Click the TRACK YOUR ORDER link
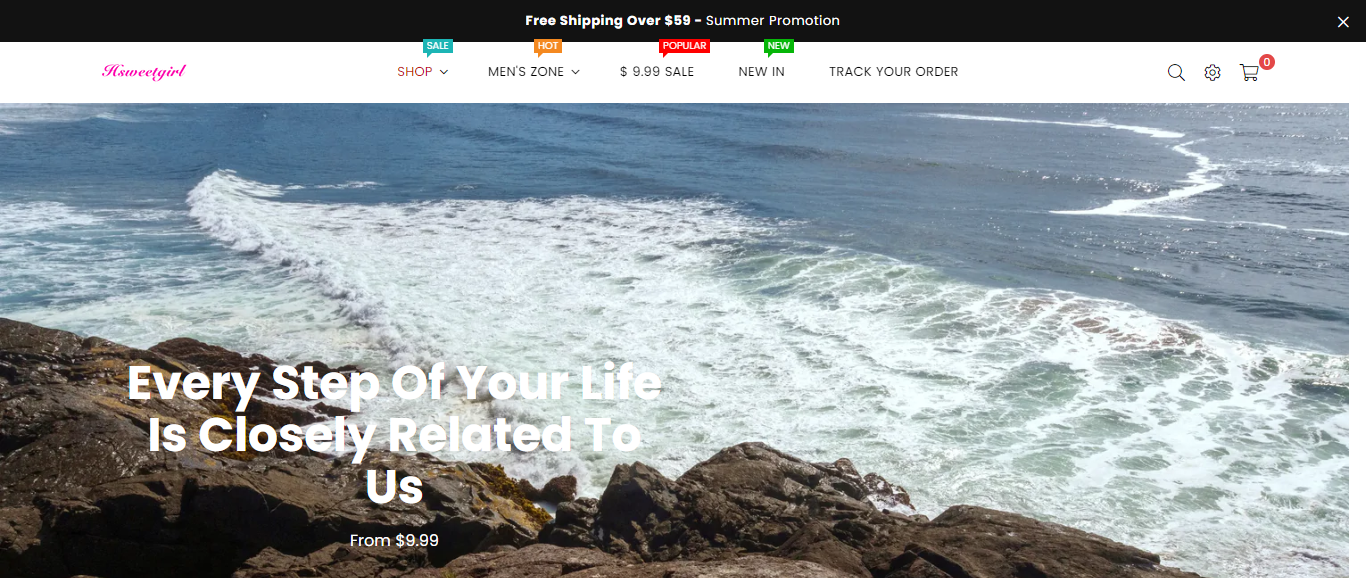The height and width of the screenshot is (578, 1366). pos(894,72)
